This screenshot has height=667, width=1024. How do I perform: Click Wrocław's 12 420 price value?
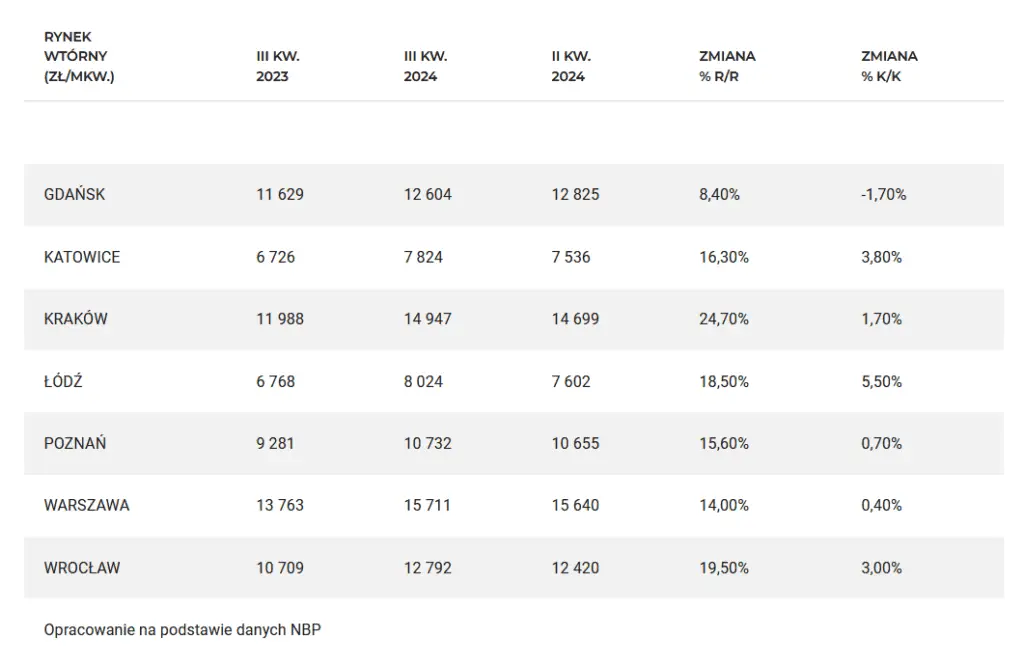(575, 567)
